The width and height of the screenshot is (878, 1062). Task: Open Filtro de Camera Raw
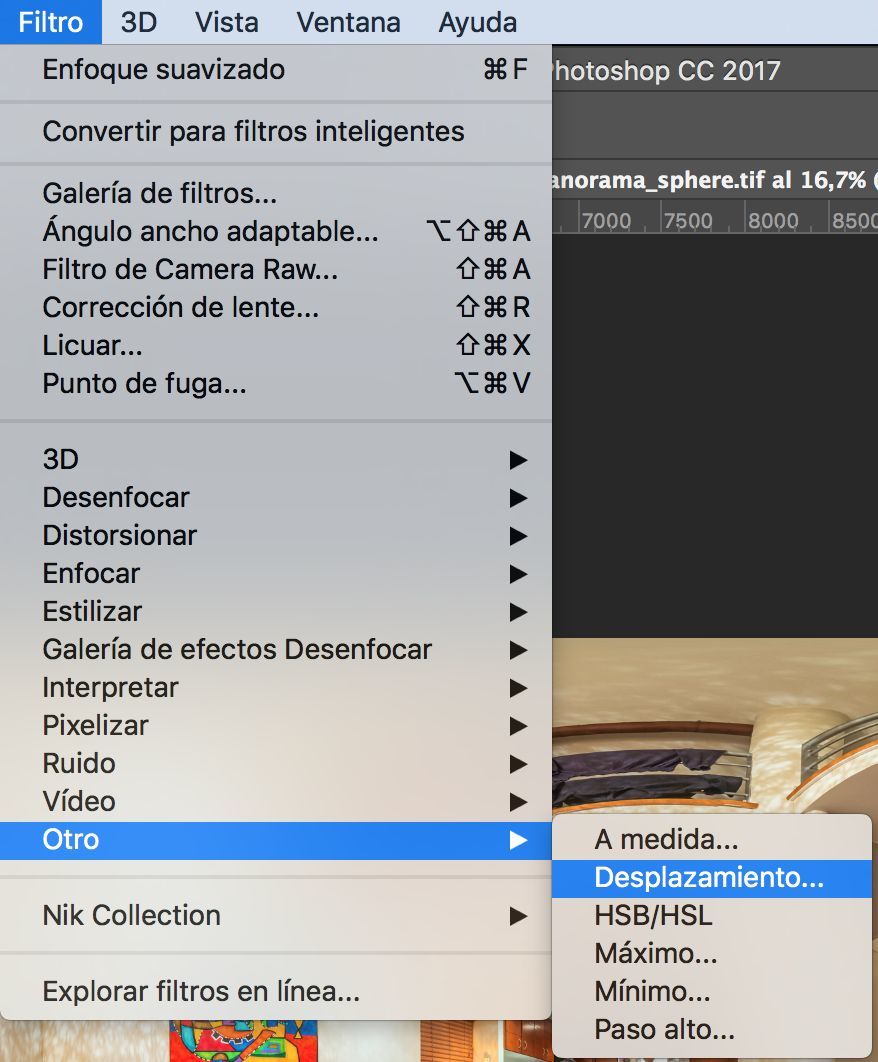pyautogui.click(x=276, y=270)
